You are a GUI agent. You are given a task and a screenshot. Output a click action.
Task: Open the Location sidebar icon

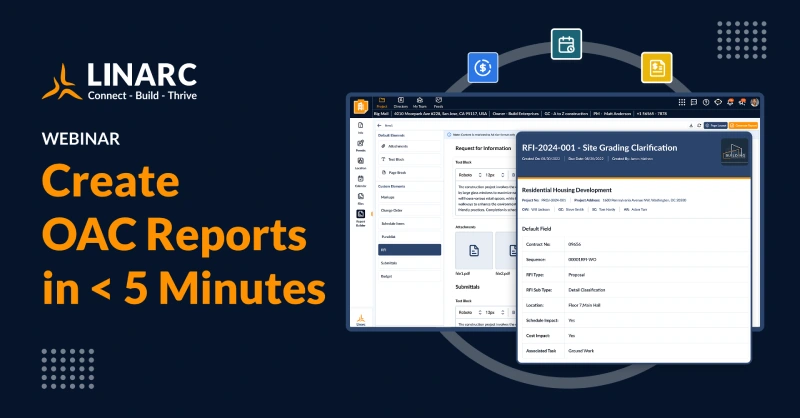coord(361,163)
